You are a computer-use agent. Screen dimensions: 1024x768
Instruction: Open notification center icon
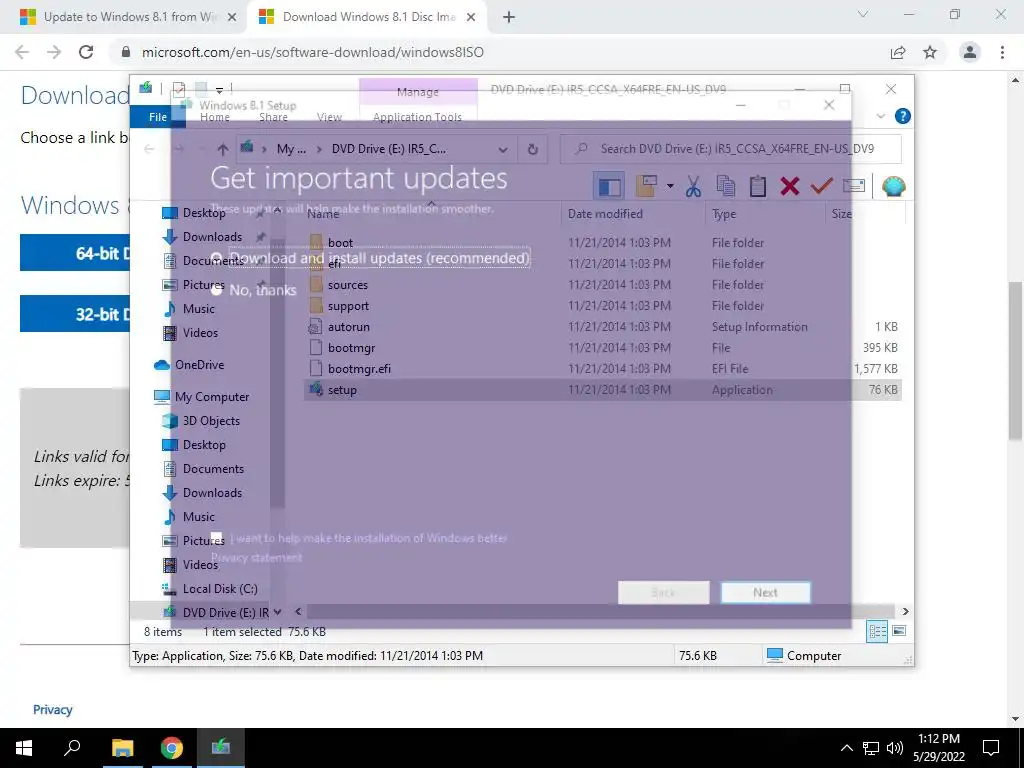click(991, 748)
